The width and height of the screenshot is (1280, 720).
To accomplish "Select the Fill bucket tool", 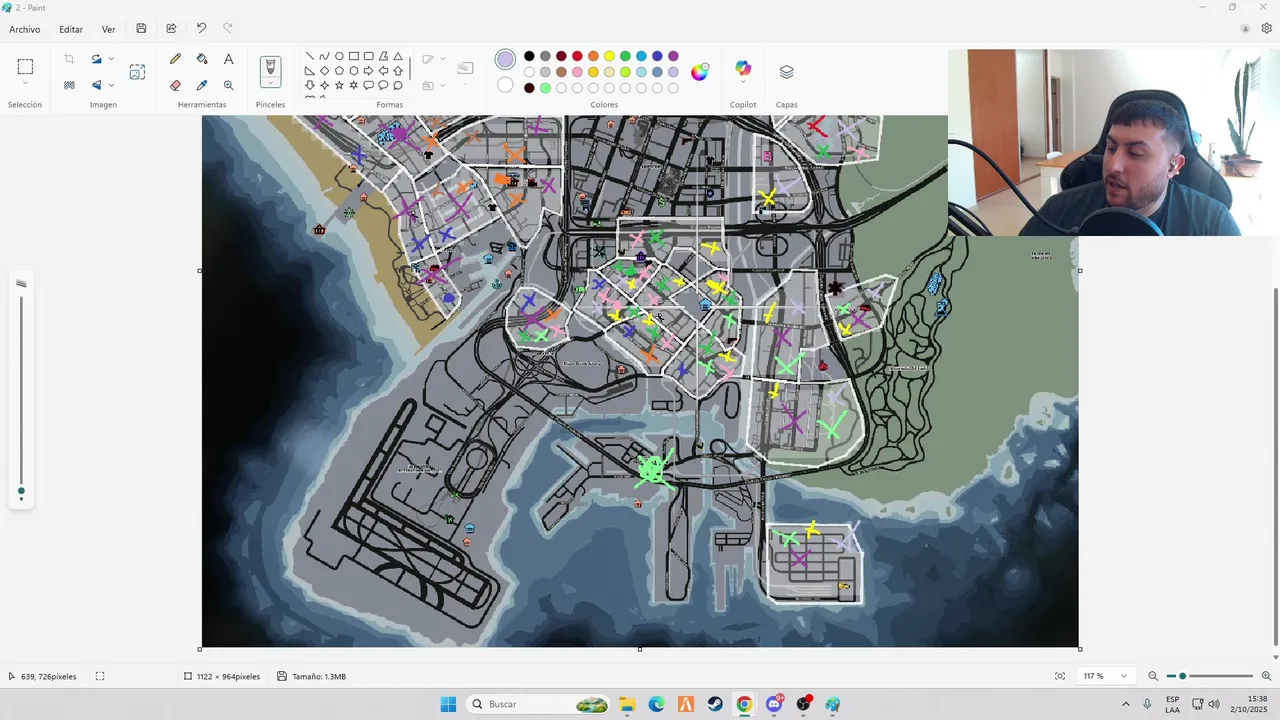I will pyautogui.click(x=202, y=59).
